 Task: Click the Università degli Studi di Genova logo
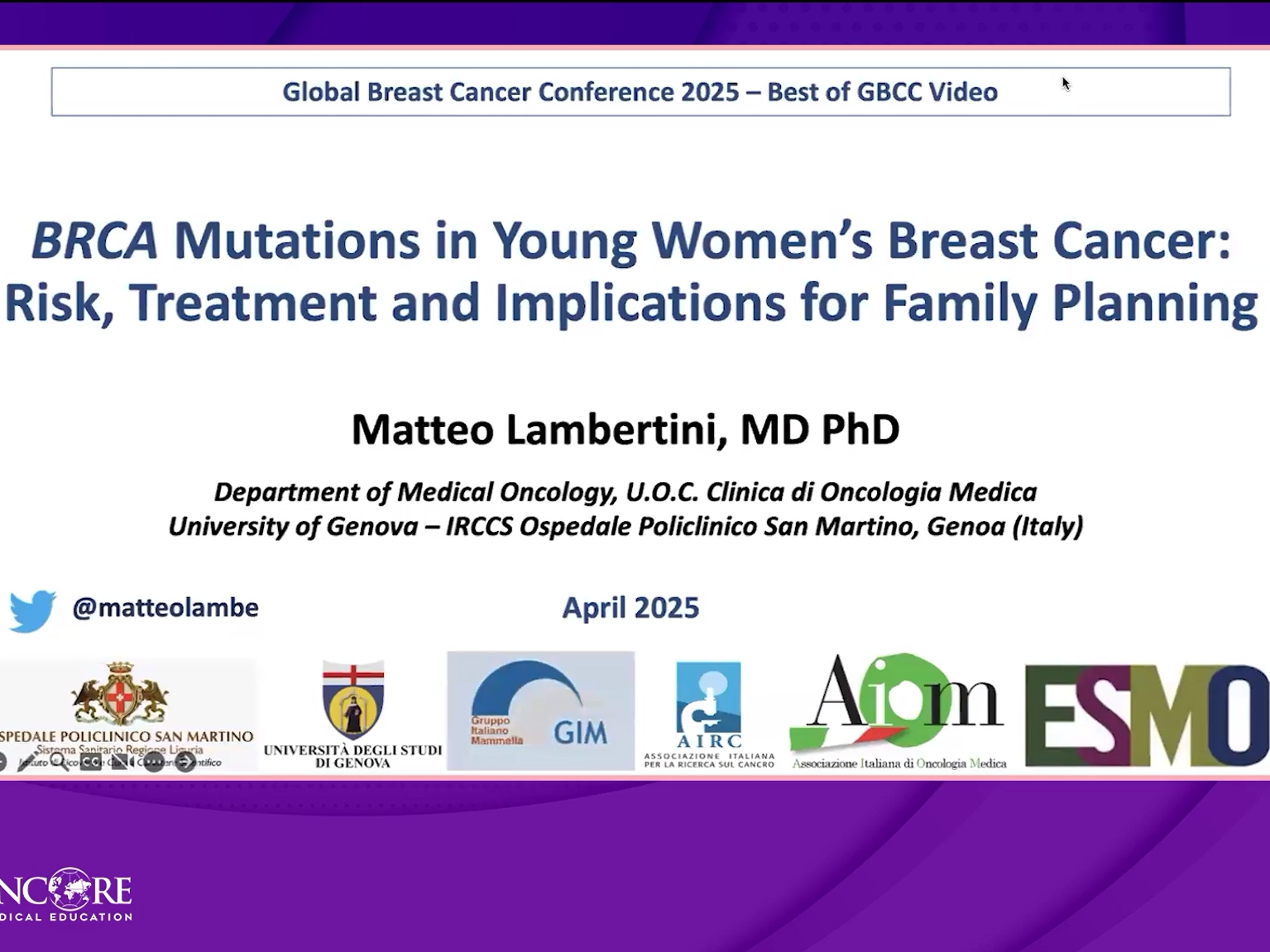353,715
